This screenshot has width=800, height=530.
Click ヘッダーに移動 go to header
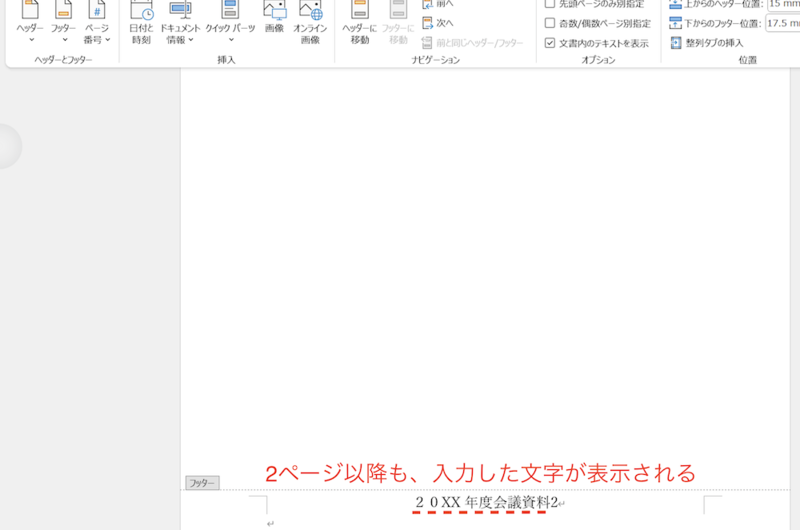tap(360, 22)
